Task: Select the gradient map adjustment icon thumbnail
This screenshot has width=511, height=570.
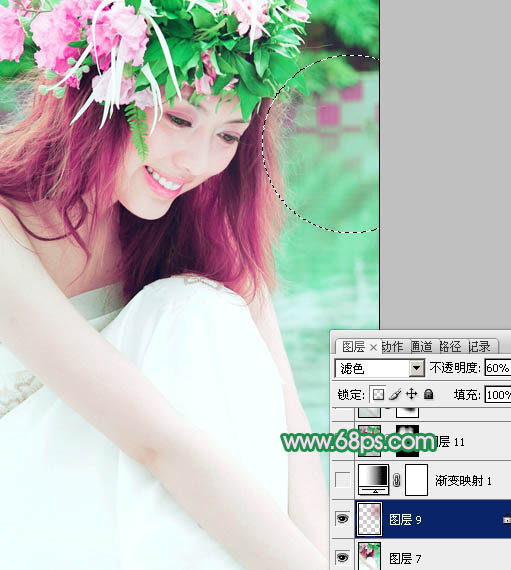Action: click(373, 479)
